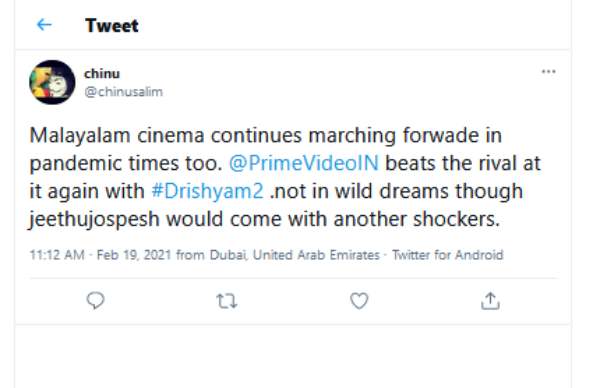
Task: Click the phrase "beats the rival at"
Action: pyautogui.click(x=463, y=163)
